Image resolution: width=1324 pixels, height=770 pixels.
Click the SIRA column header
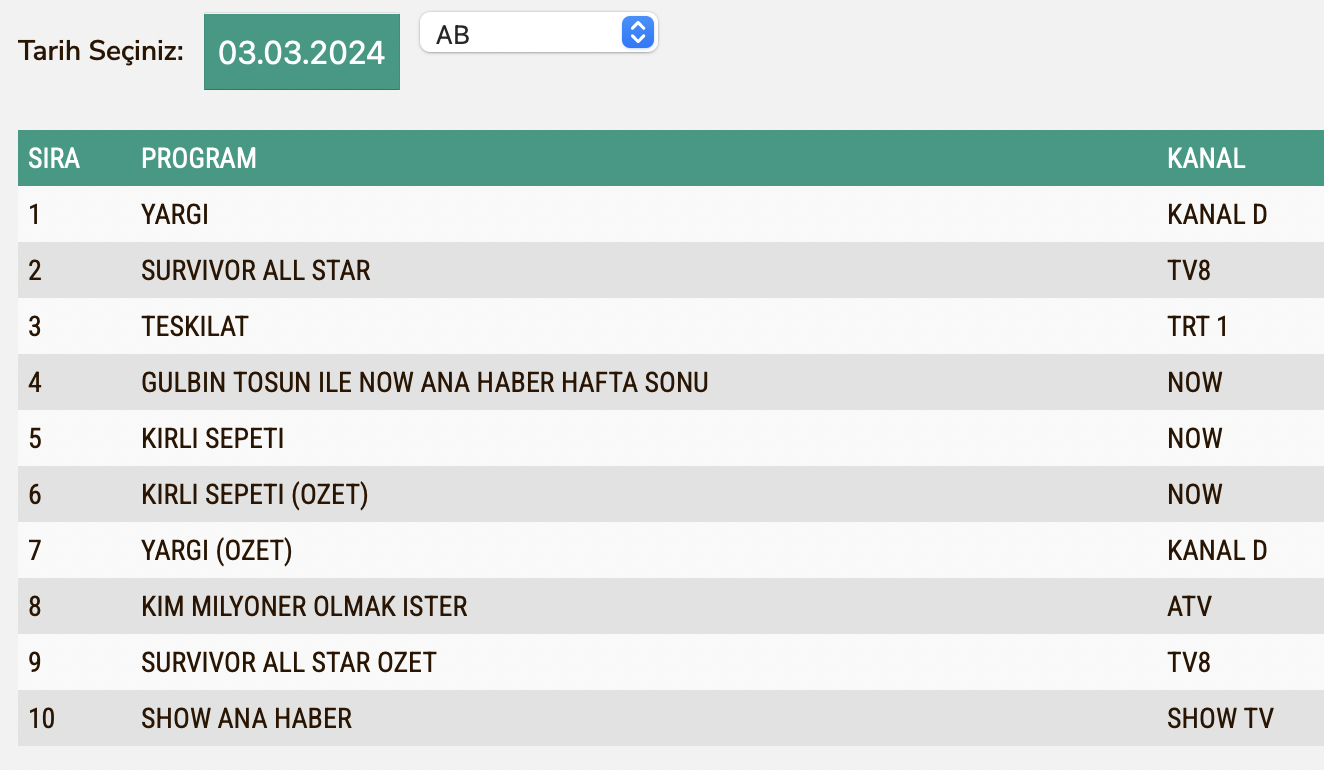pyautogui.click(x=54, y=158)
